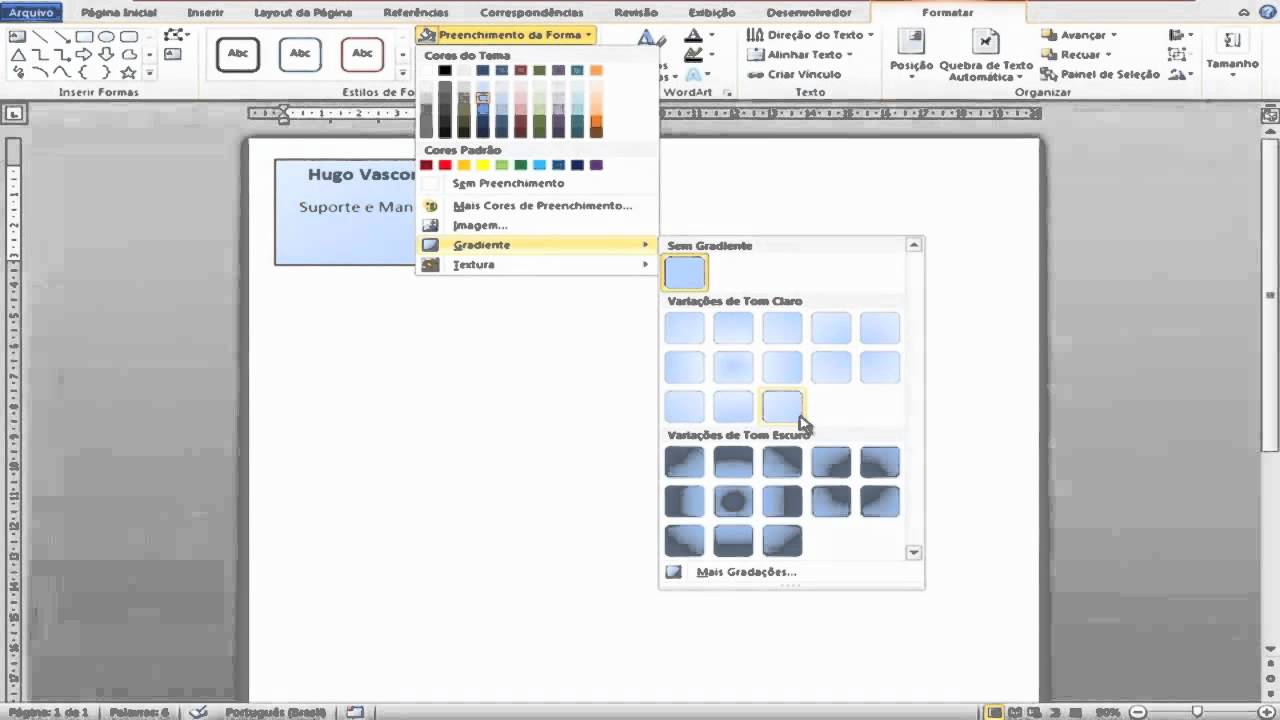Screen dimensions: 1280x720
Task: Open the Correspondências tab
Action: pyautogui.click(x=531, y=13)
